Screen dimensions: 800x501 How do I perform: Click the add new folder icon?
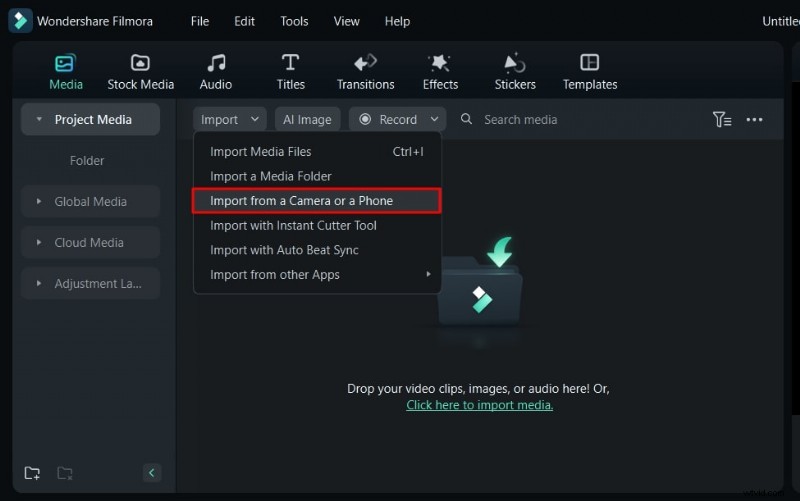tap(33, 473)
